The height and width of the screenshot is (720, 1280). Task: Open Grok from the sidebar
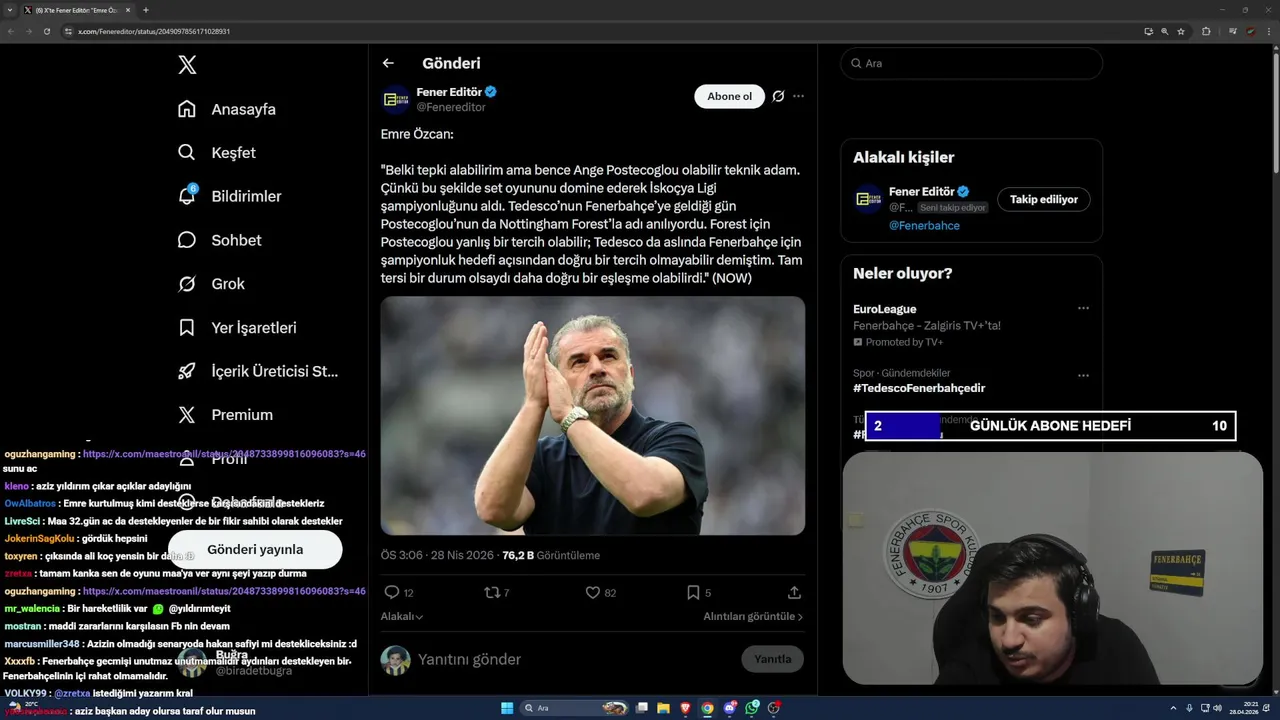coord(211,284)
